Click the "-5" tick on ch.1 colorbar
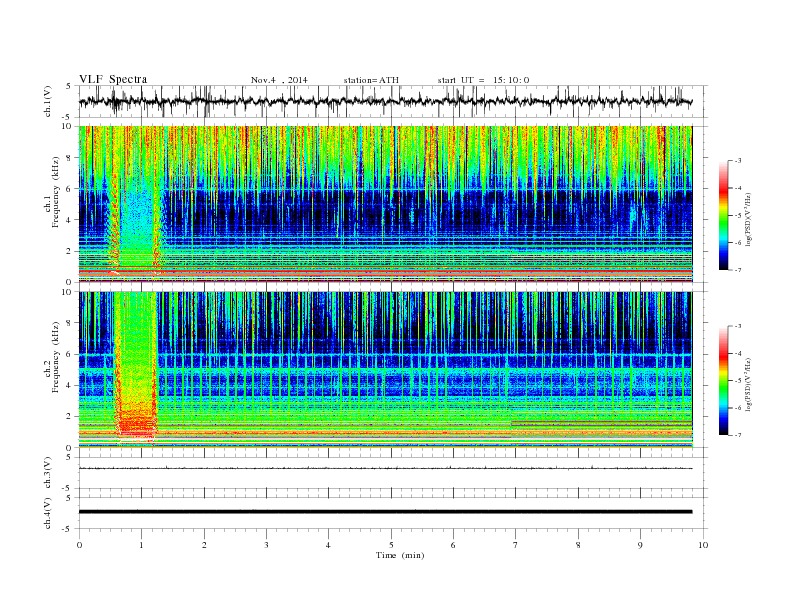The height and width of the screenshot is (612, 792). click(737, 216)
